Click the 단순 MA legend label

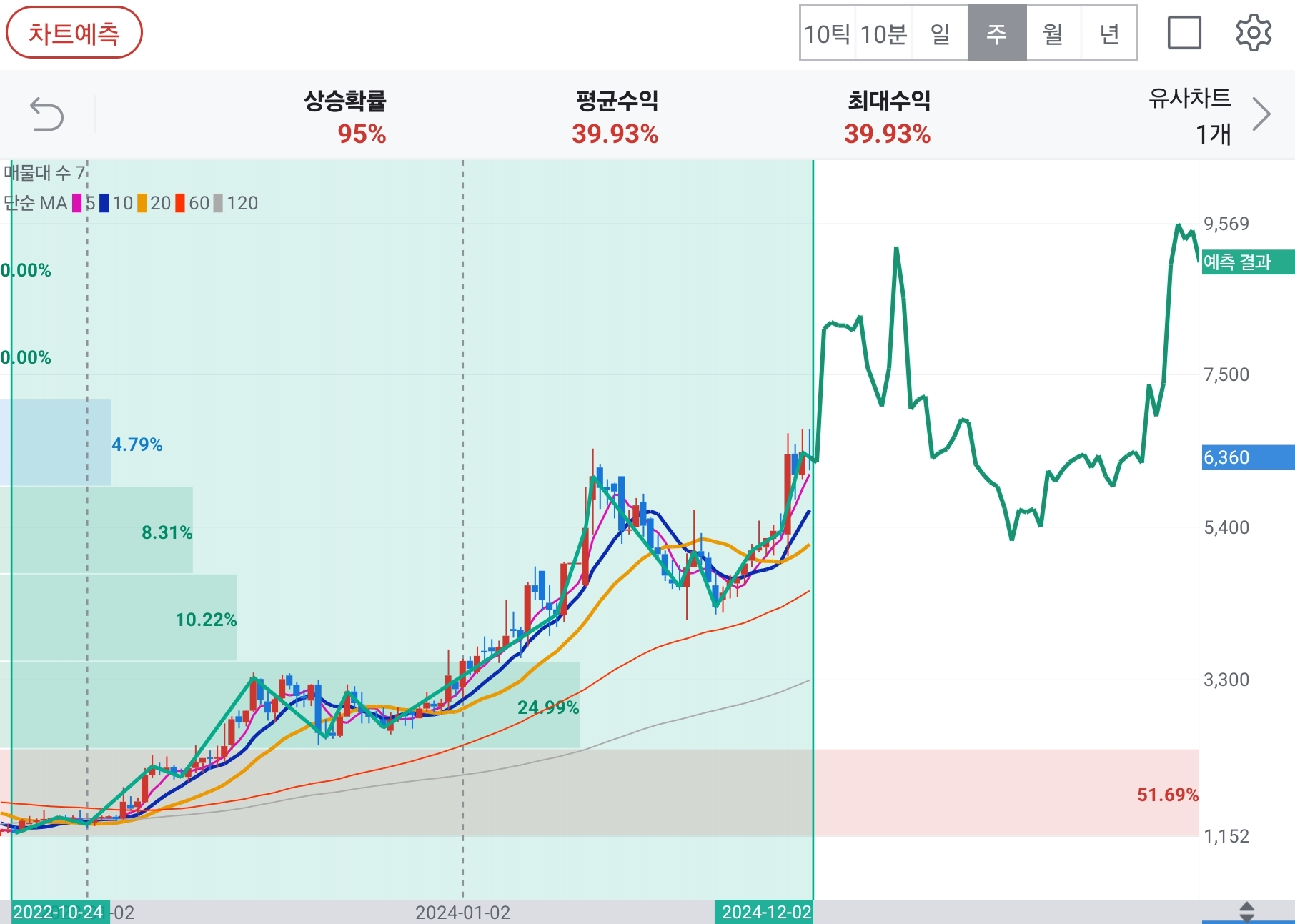(x=36, y=204)
